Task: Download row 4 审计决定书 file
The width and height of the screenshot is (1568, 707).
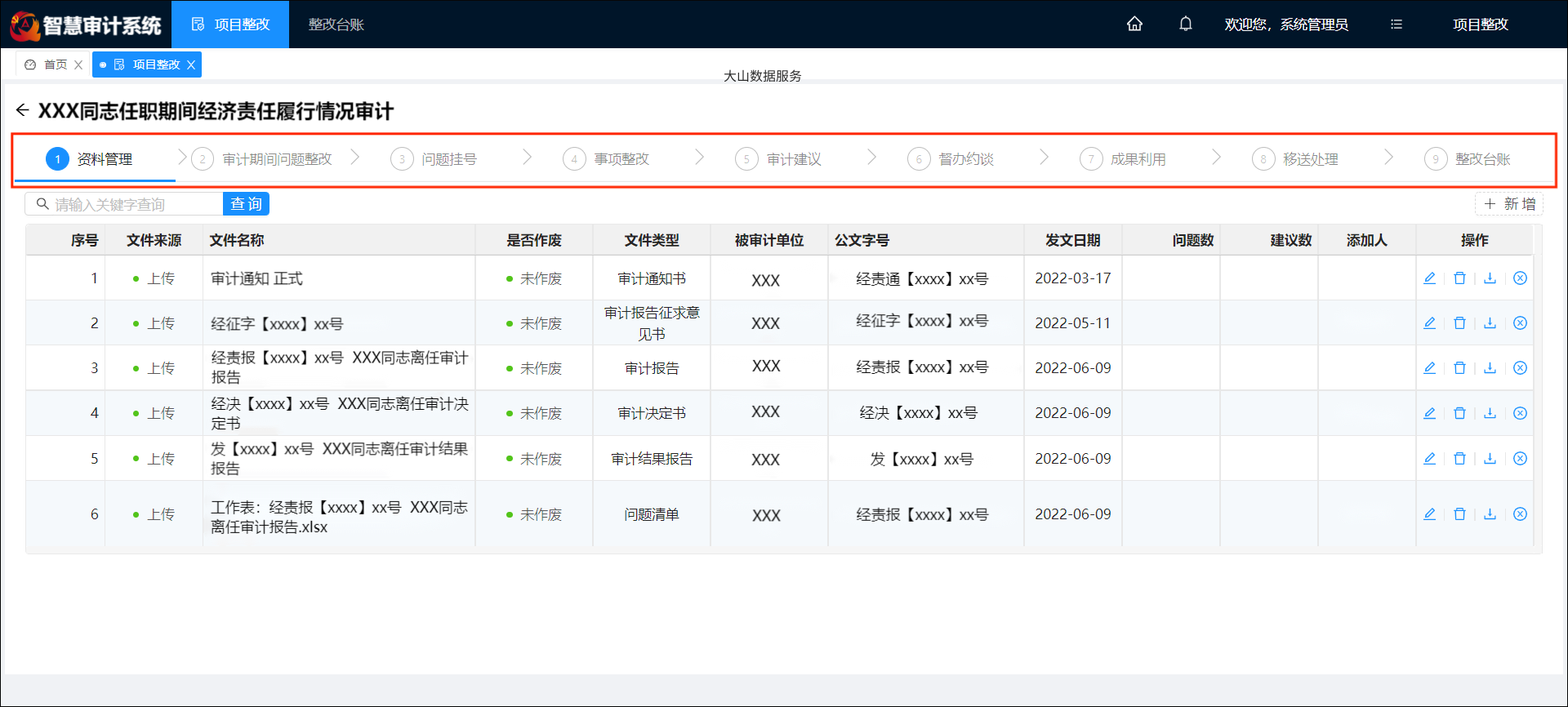Action: [x=1490, y=413]
